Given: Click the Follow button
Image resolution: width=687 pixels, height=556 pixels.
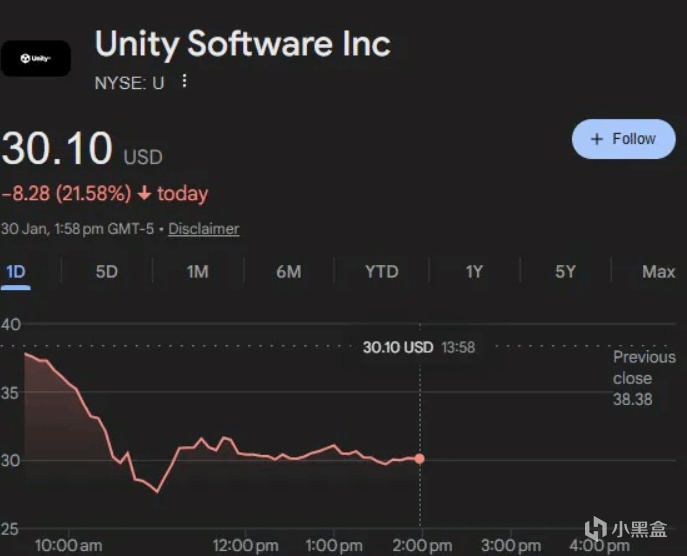Looking at the screenshot, I should (x=623, y=139).
